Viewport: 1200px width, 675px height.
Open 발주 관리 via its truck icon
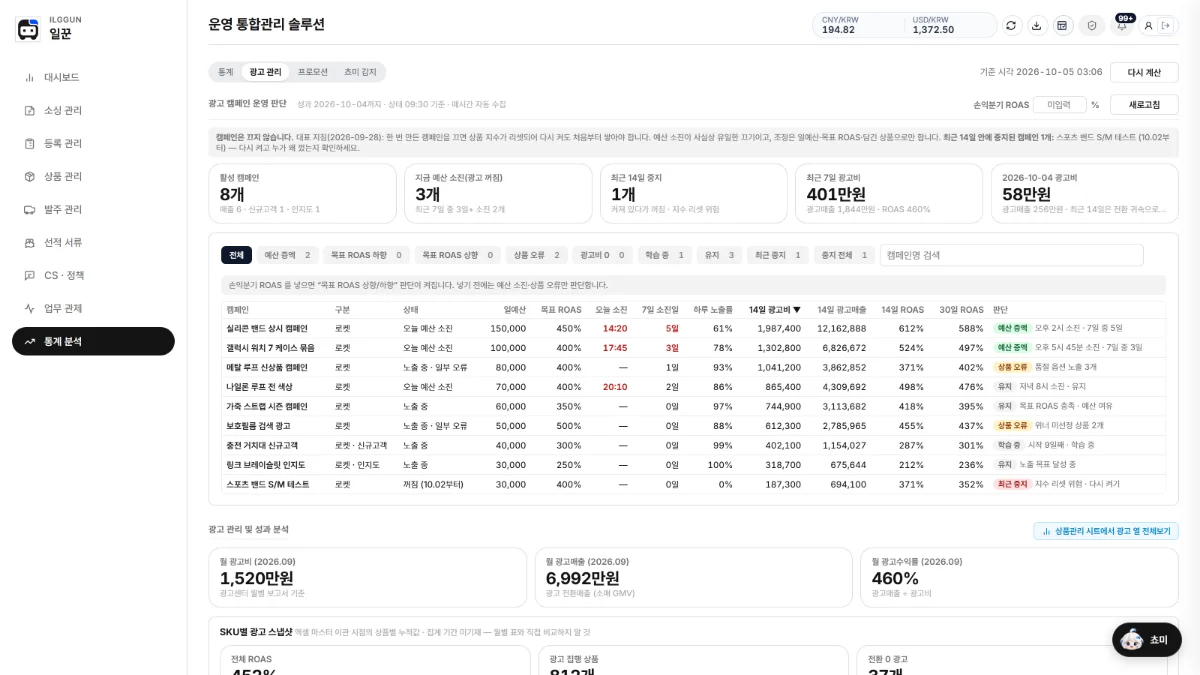point(29,209)
